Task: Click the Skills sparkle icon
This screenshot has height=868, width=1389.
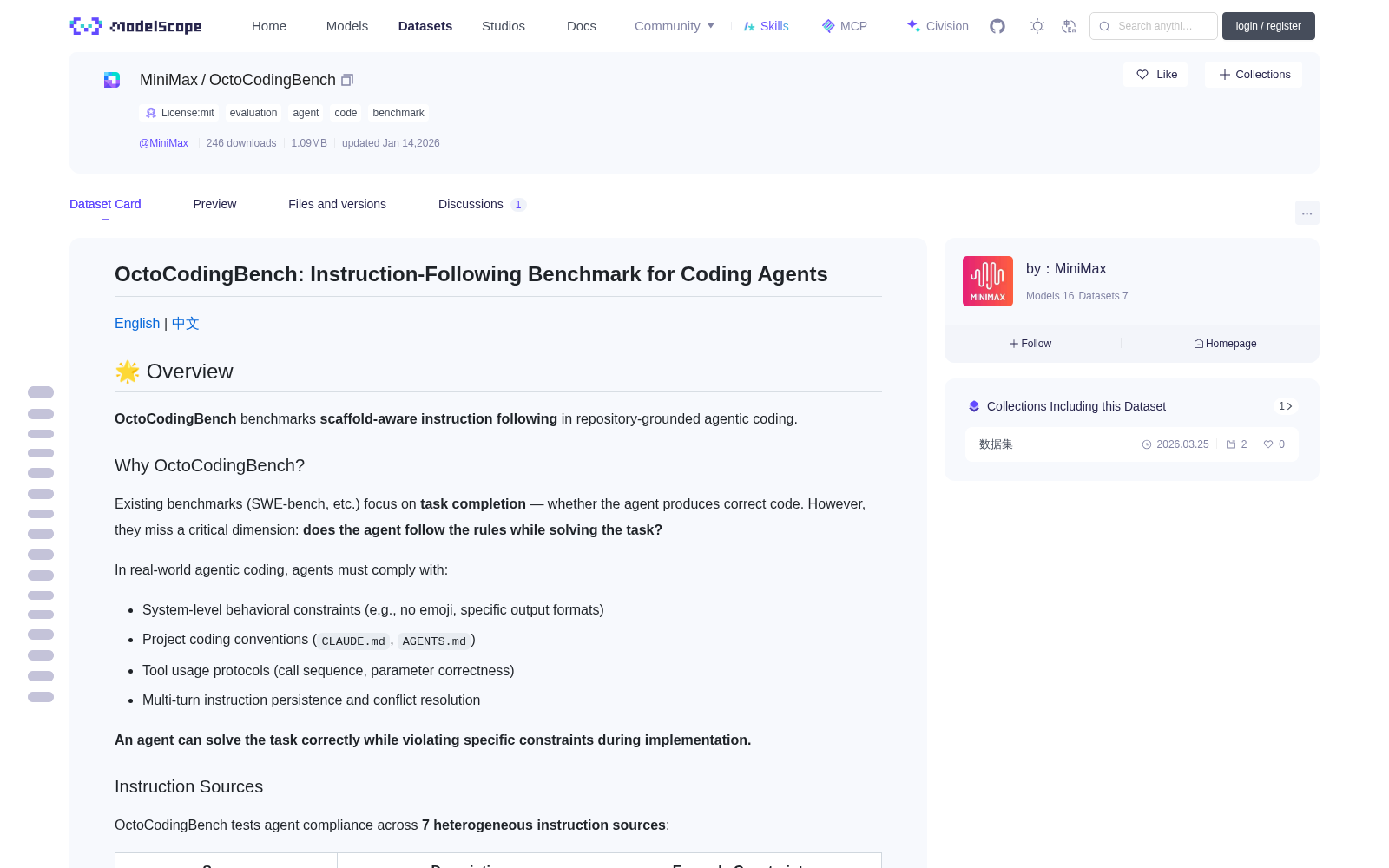Action: pyautogui.click(x=749, y=26)
